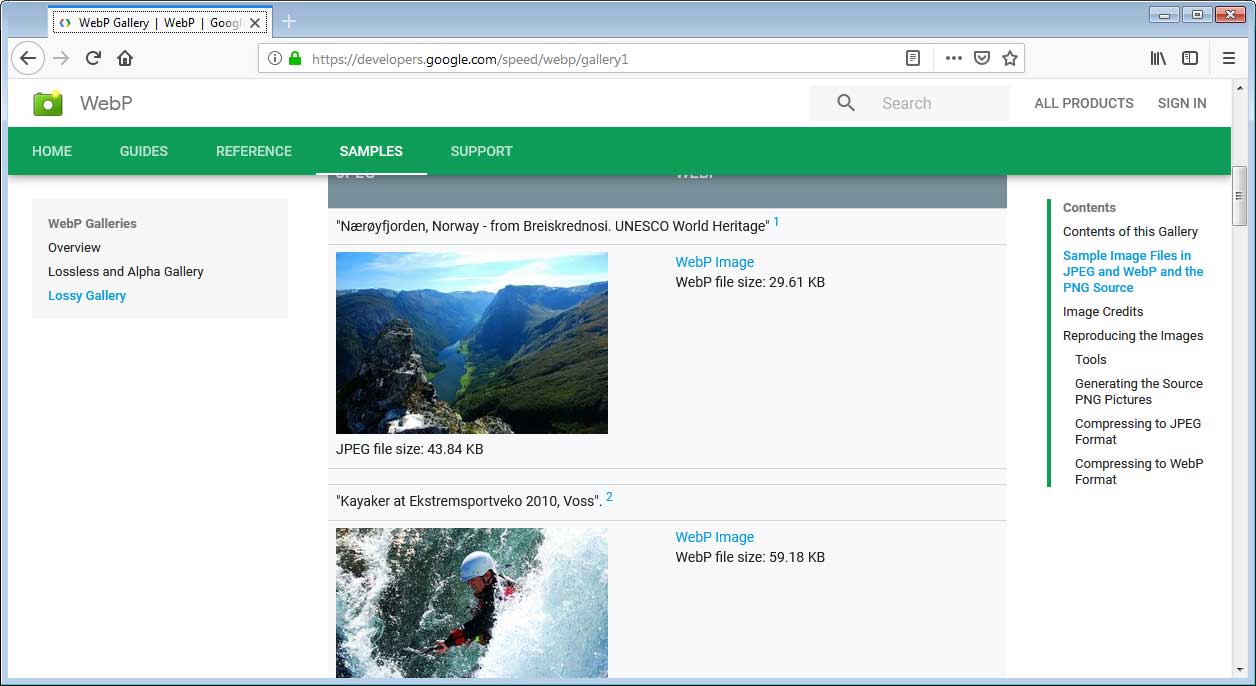Jump to Compressing to WebP Format

tap(1139, 471)
